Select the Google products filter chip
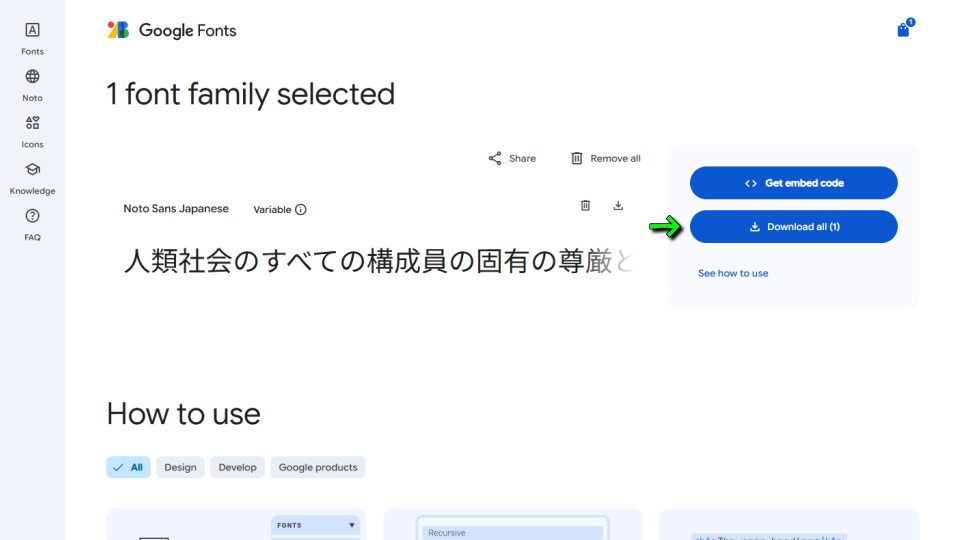 pyautogui.click(x=318, y=467)
